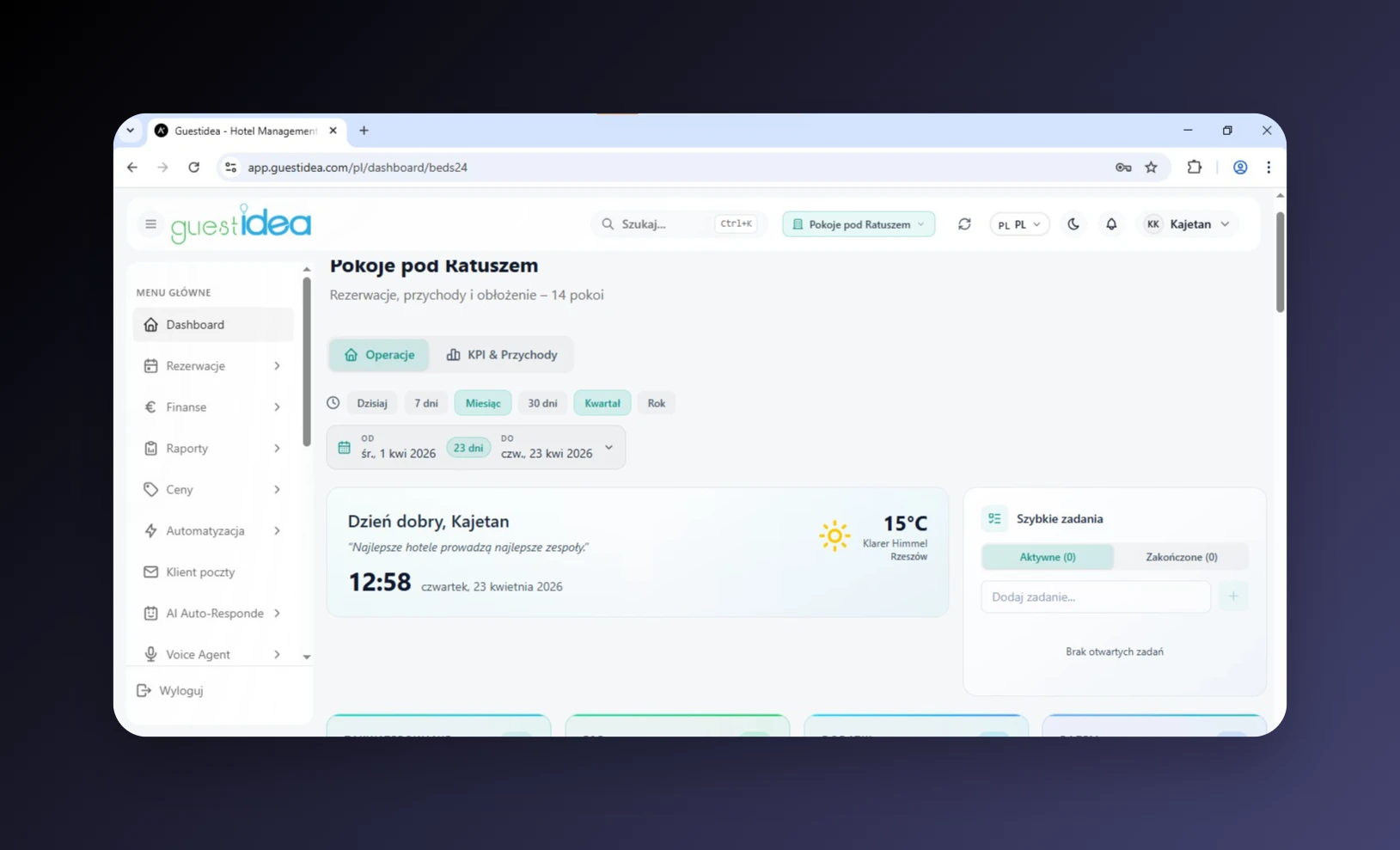Expand Rezerwacje submenu chevron

(277, 366)
